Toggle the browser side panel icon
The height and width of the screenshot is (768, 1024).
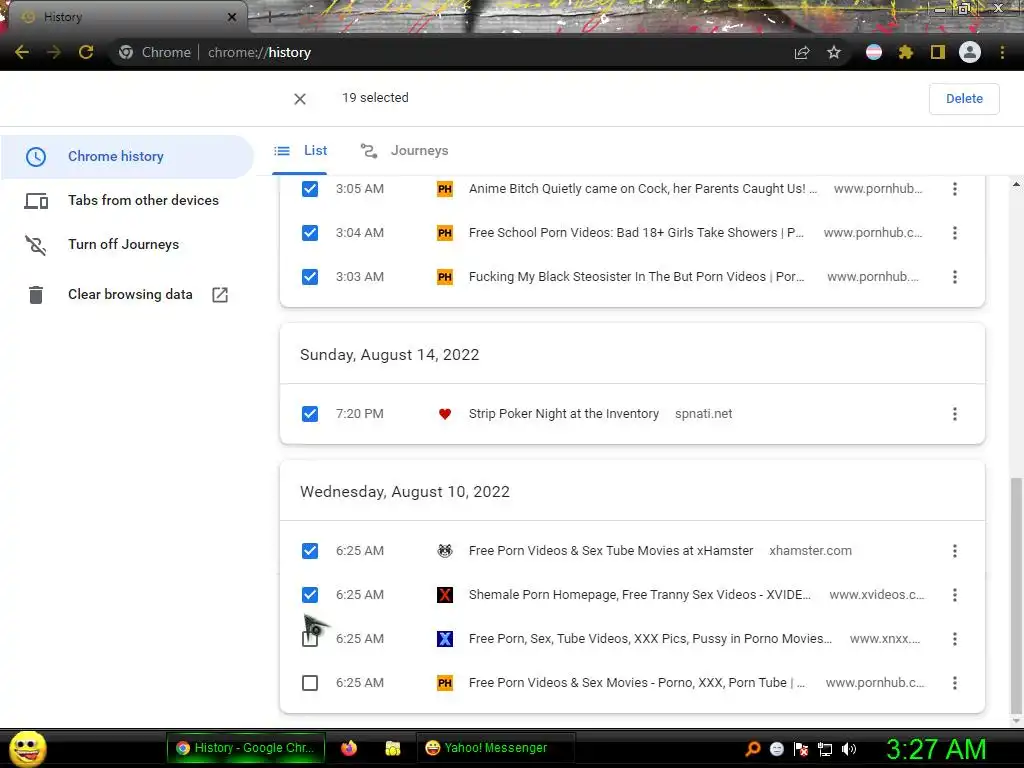pos(938,52)
